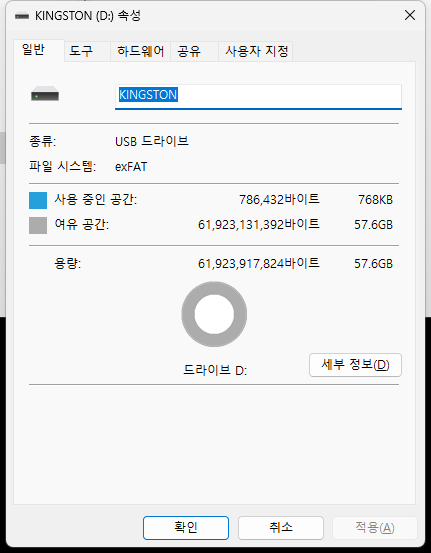Click the '사용 중인 공간:' label
The image size is (431, 553).
(x=95, y=200)
